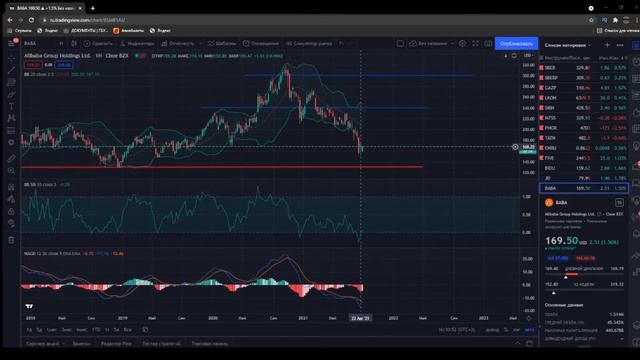Expand the 'Скринер акций' dropdown arrow
This screenshot has width=640, height=360.
point(63,344)
